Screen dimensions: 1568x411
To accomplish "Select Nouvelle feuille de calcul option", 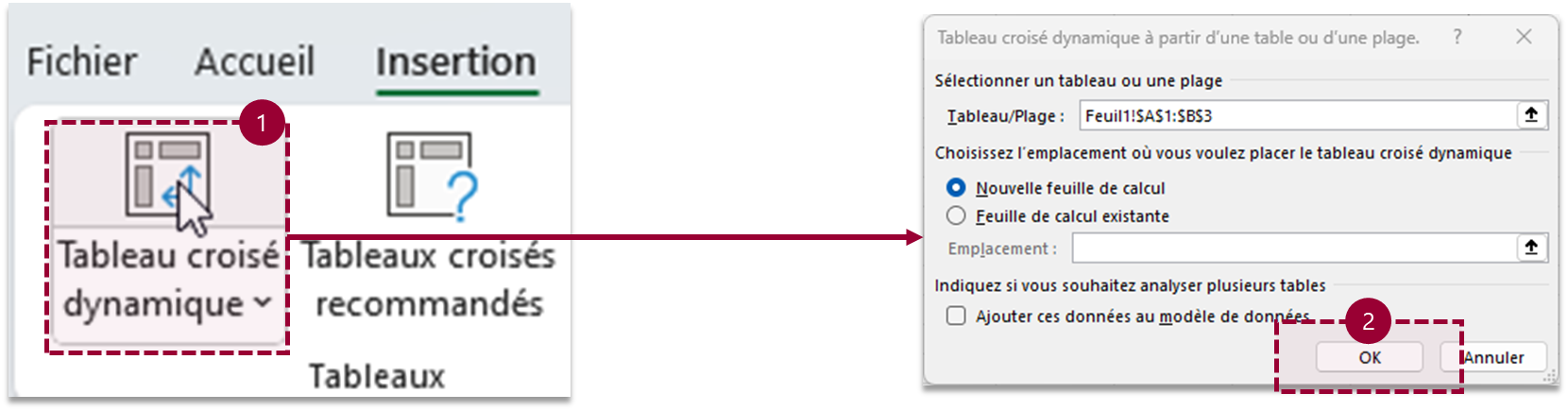I will click(x=956, y=188).
